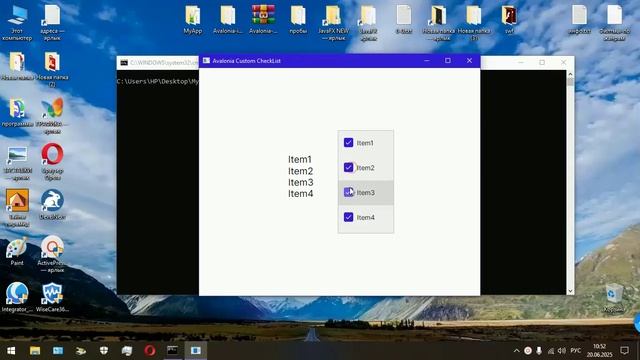The width and height of the screenshot is (640, 360).
Task: Select the WiseCare365 desktop shortcut
Action: (x=52, y=297)
